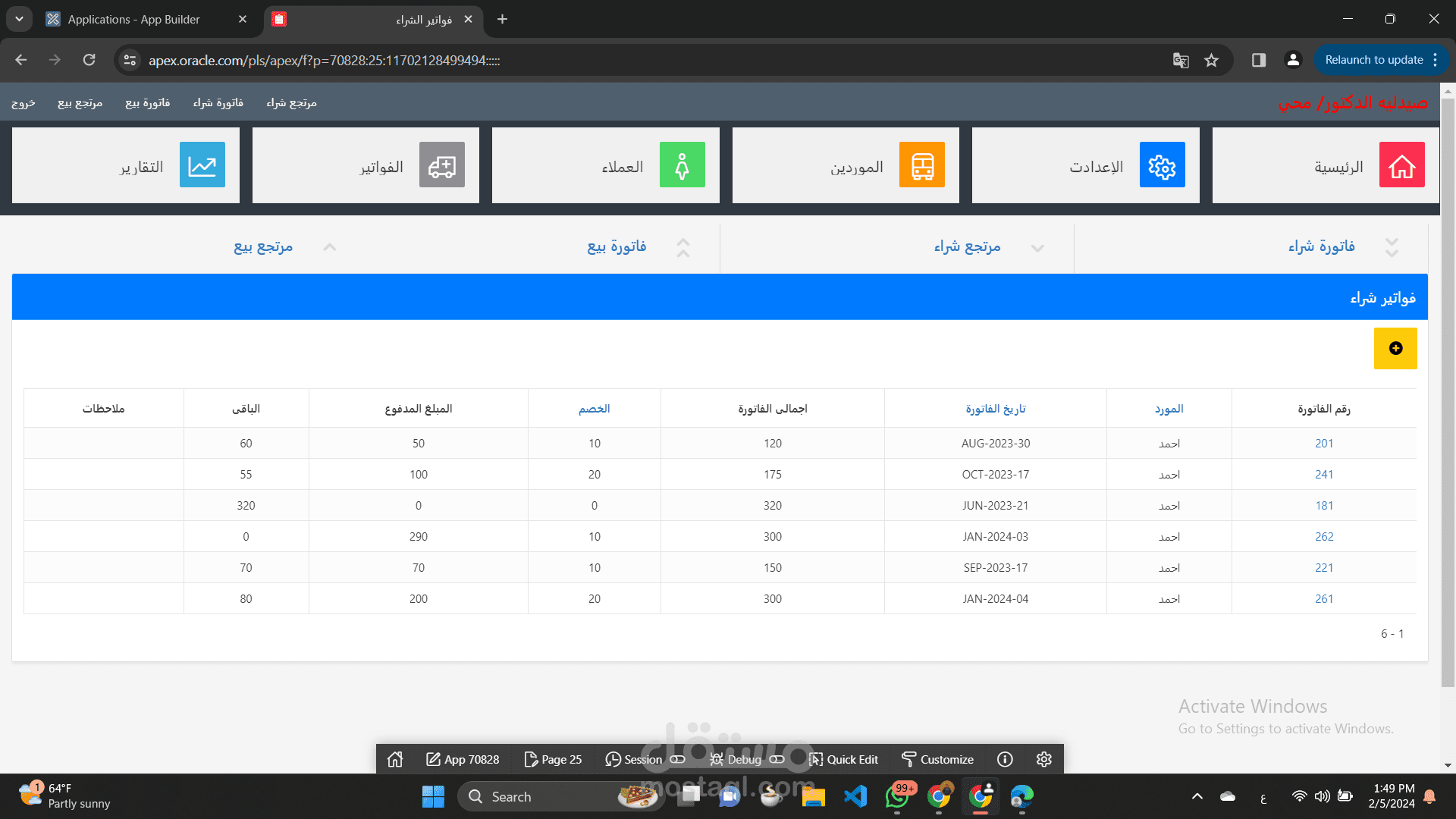
Task: Open the tab search dropdown arrow
Action: pos(19,19)
